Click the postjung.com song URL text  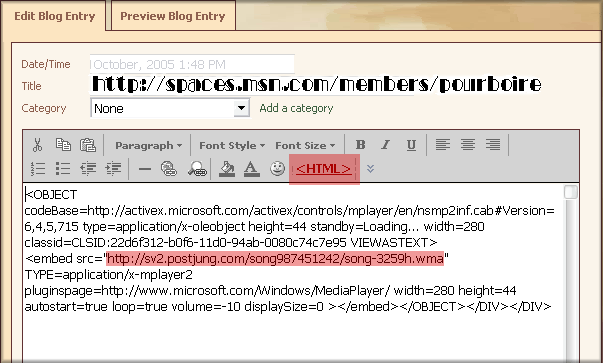click(x=275, y=258)
